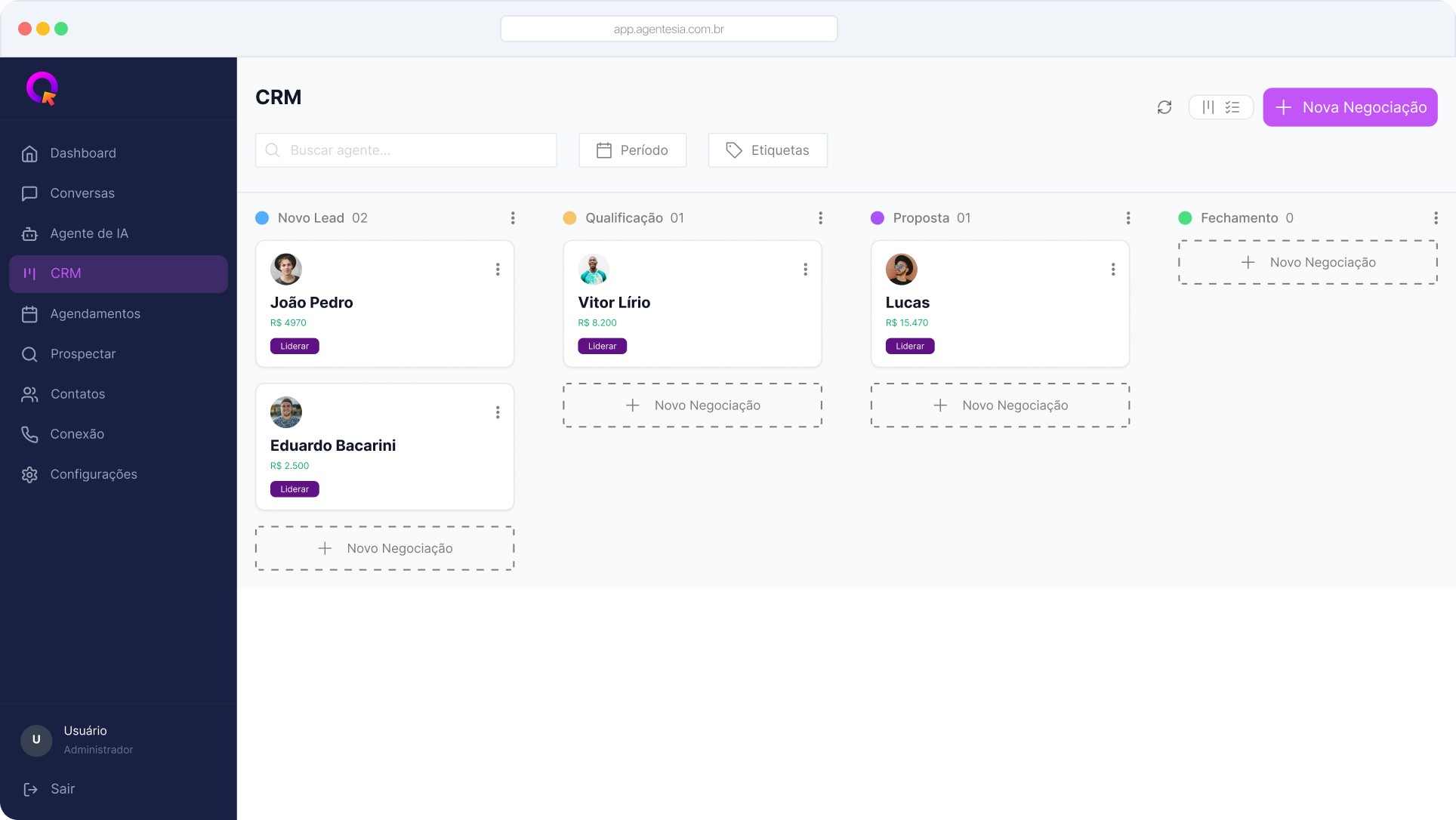The image size is (1456, 820).
Task: Click the Conexão phone icon
Action: coord(29,434)
